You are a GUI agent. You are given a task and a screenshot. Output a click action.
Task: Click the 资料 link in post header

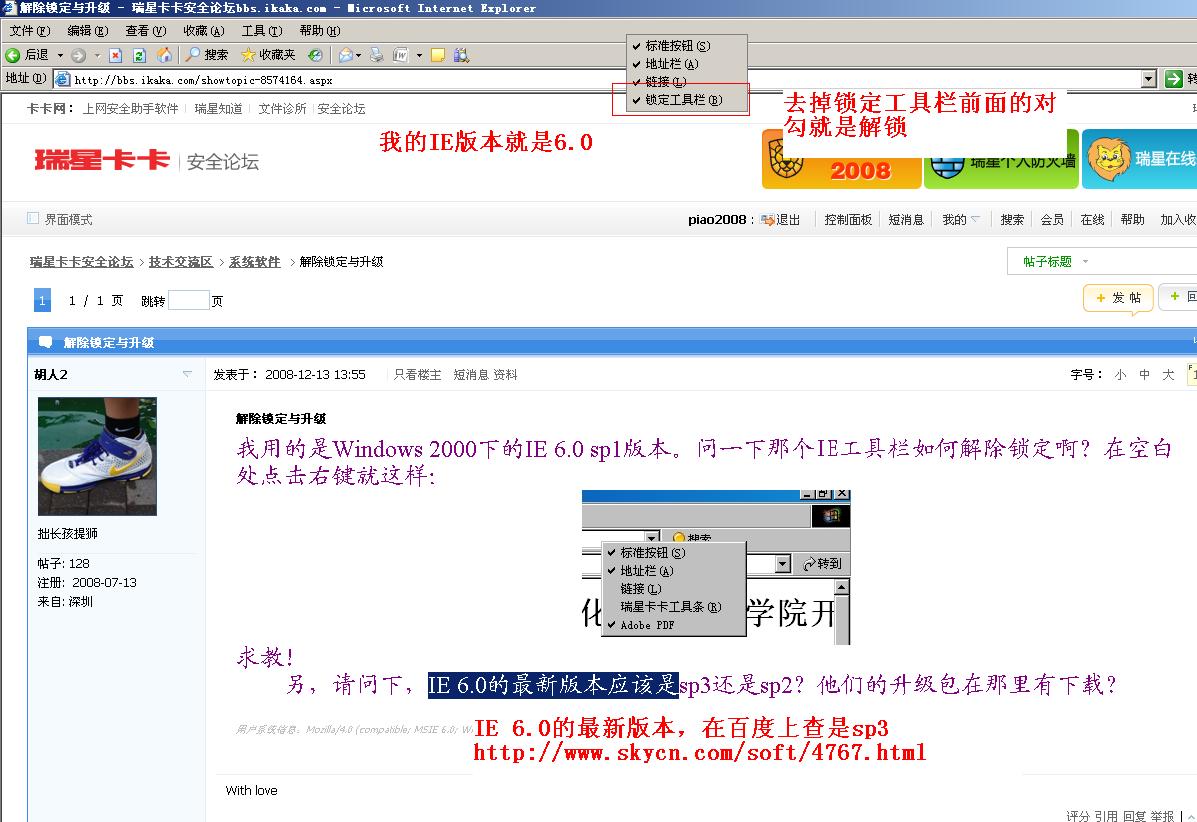[505, 375]
